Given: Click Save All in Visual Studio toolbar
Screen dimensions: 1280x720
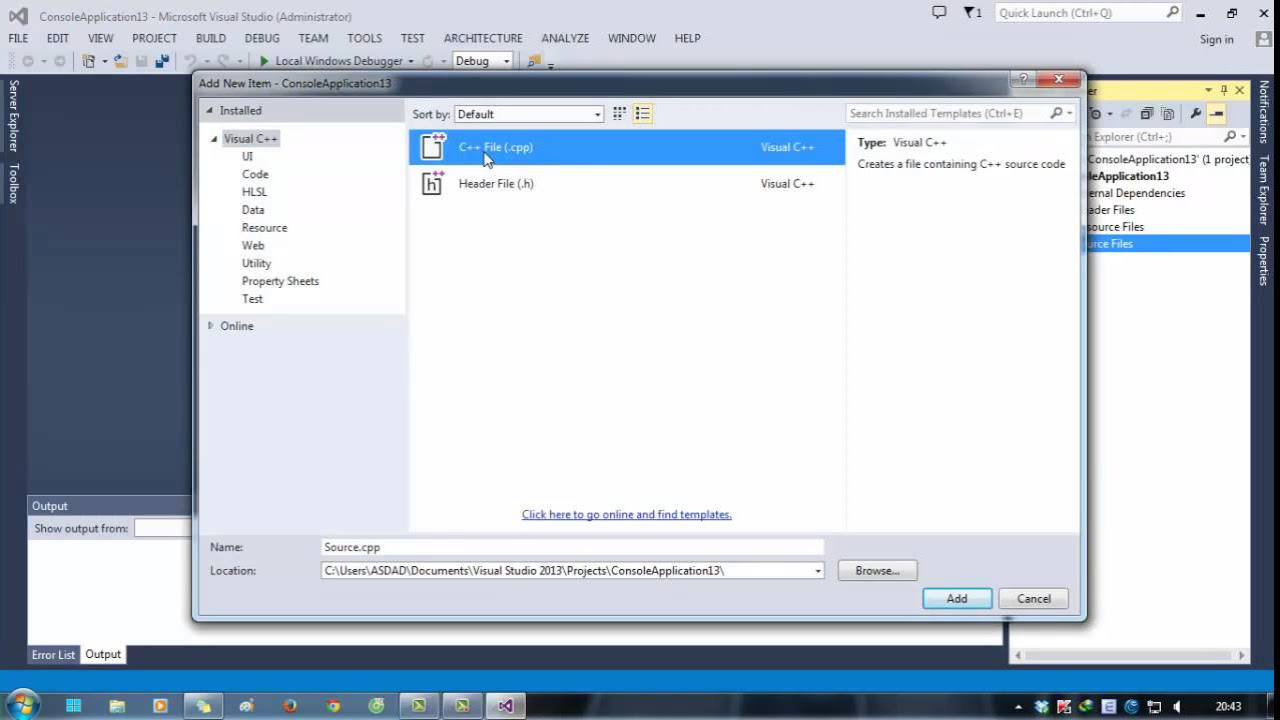Looking at the screenshot, I should coord(160,61).
